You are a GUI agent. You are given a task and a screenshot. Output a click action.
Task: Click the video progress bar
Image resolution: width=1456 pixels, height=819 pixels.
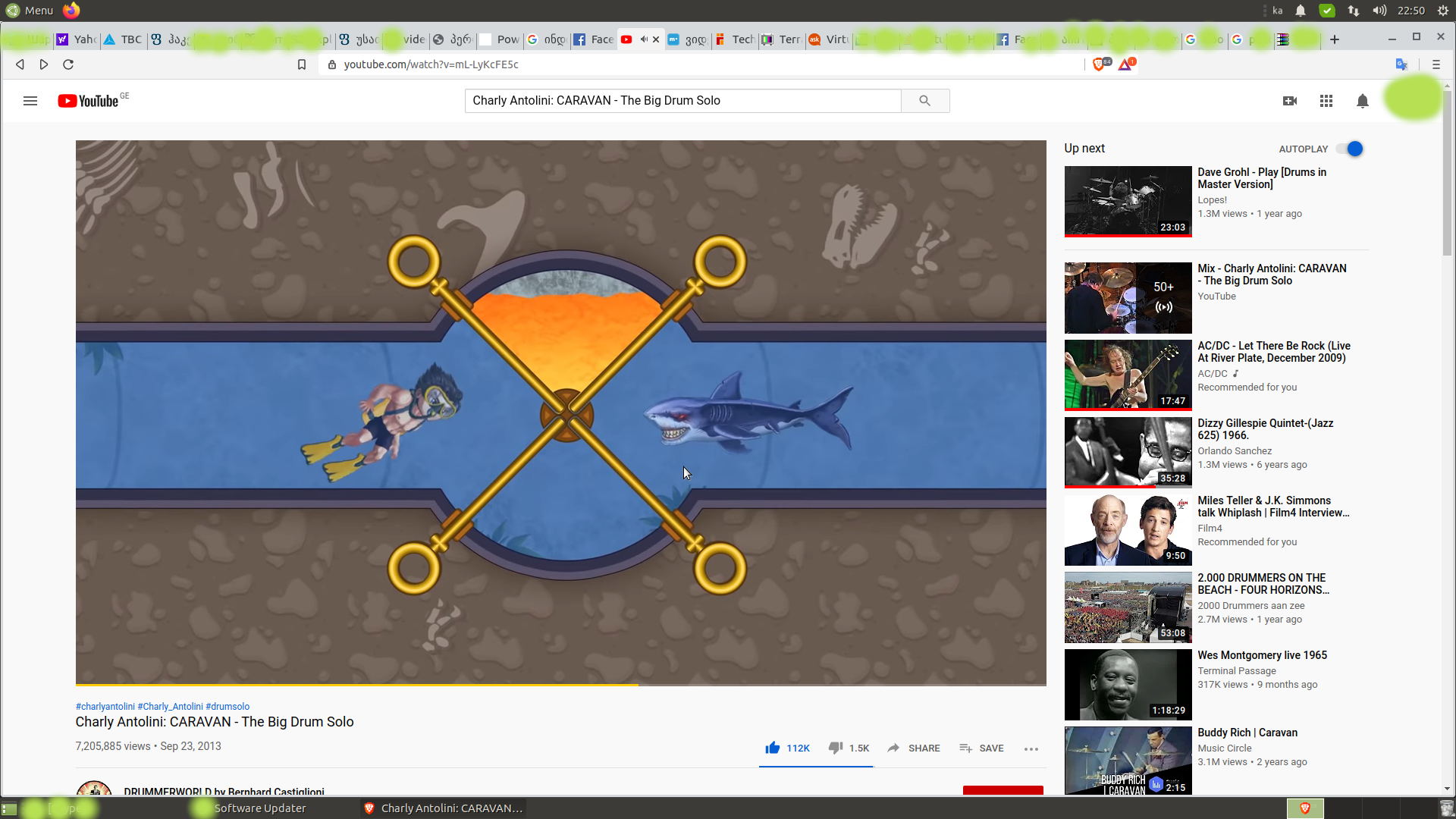coord(561,685)
